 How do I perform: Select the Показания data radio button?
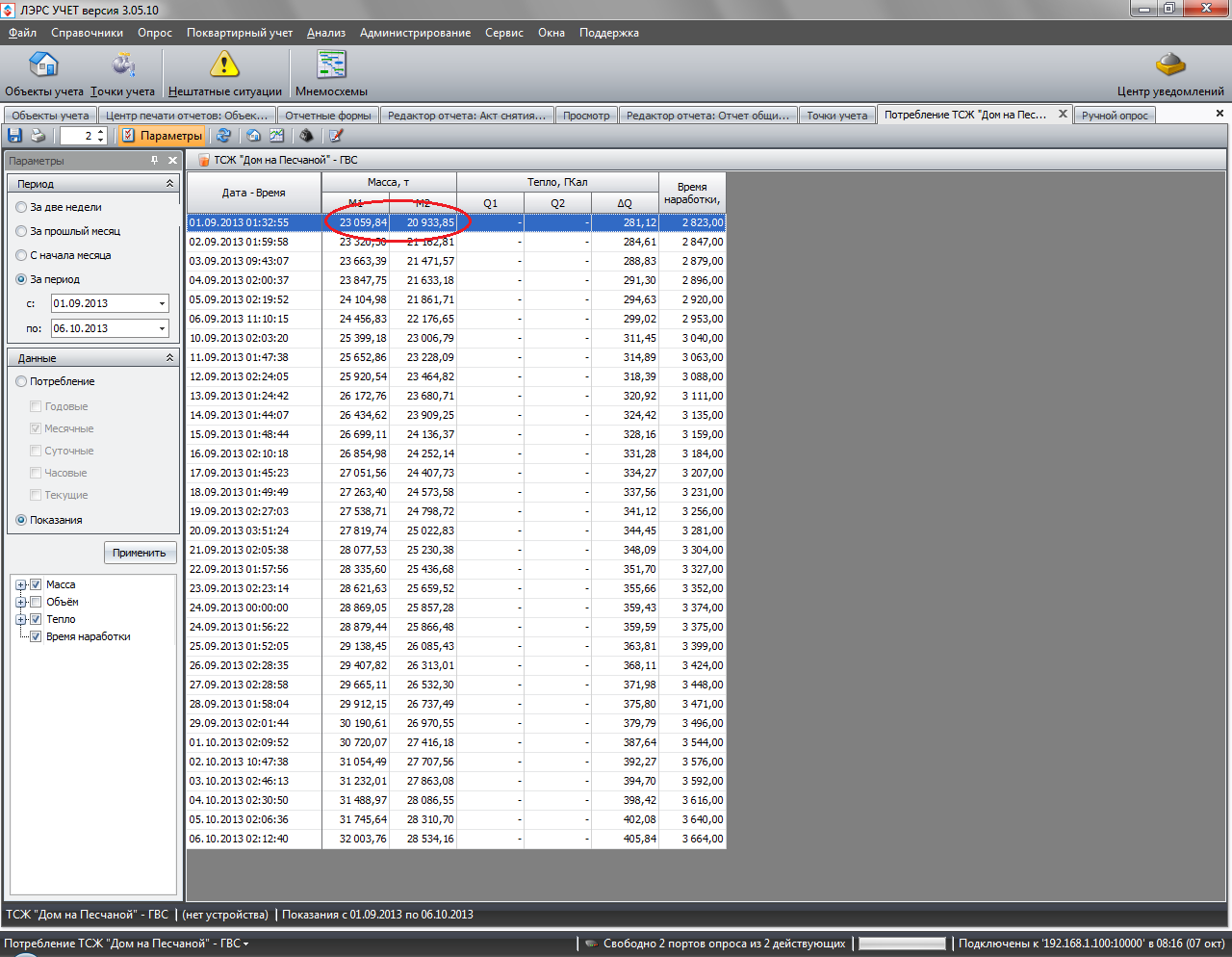[21, 520]
